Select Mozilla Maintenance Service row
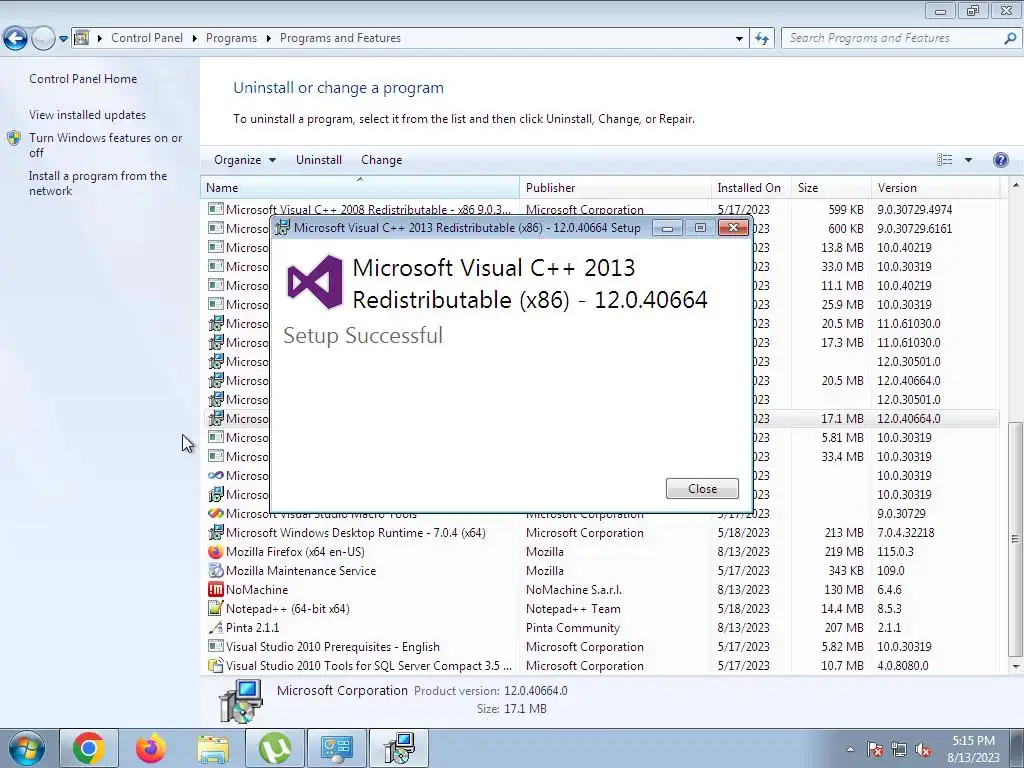The width and height of the screenshot is (1024, 768). pyautogui.click(x=602, y=571)
